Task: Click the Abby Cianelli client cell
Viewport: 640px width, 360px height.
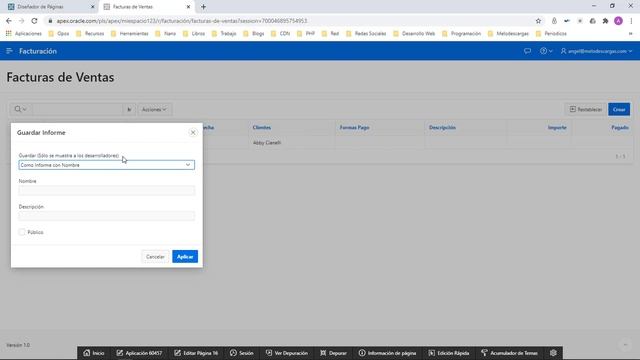Action: tap(267, 143)
